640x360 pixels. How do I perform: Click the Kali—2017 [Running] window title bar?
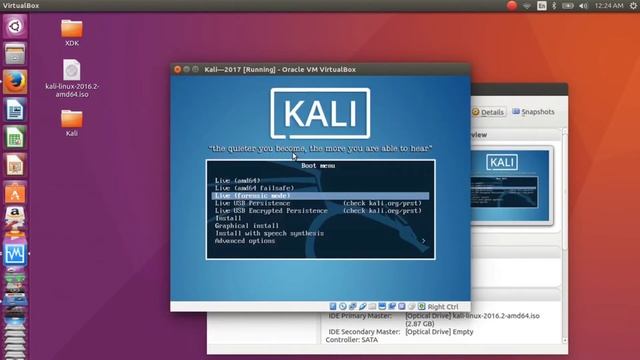click(320, 69)
